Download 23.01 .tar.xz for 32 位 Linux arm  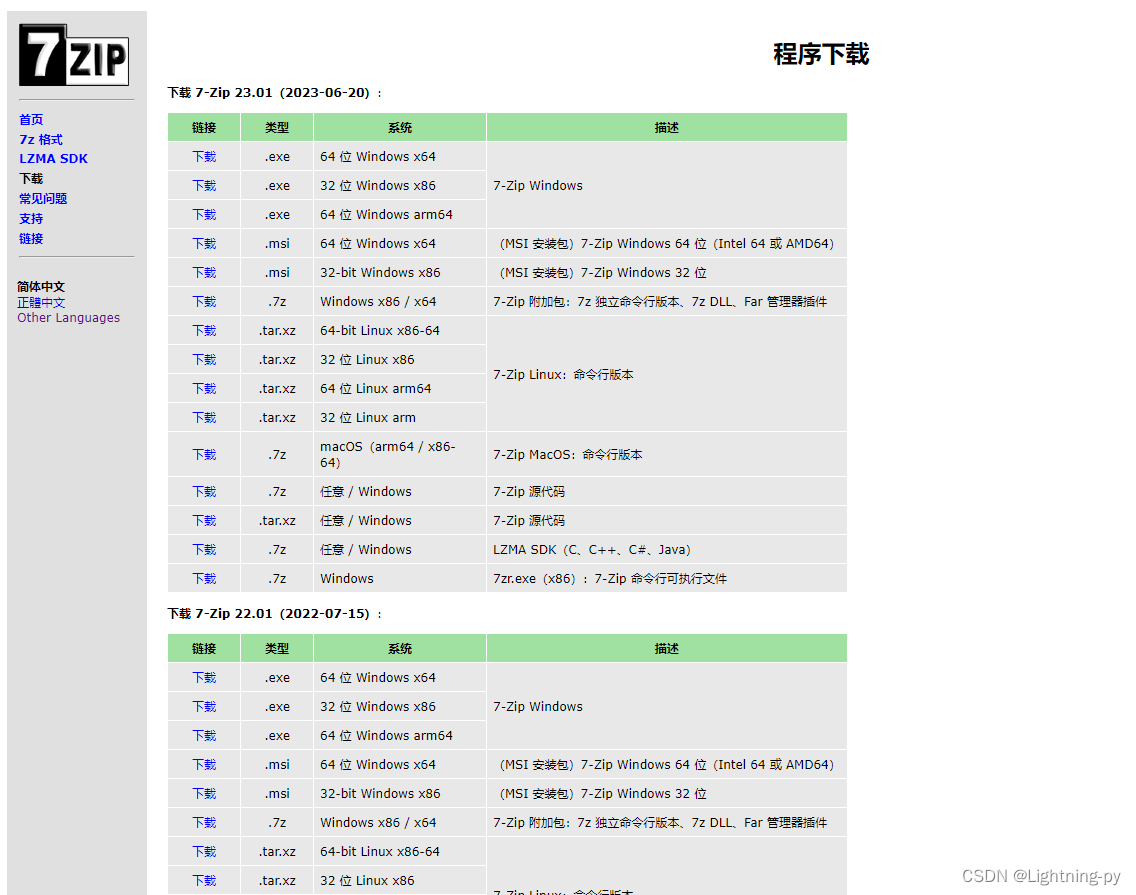(x=204, y=417)
